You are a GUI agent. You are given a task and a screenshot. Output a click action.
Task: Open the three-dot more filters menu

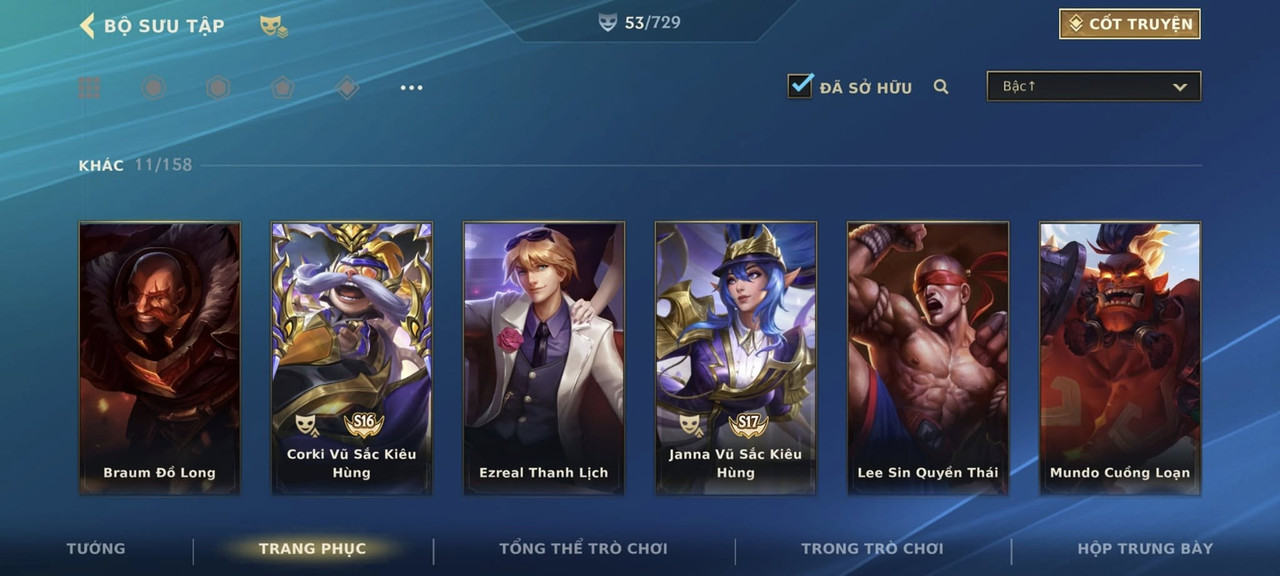(411, 88)
